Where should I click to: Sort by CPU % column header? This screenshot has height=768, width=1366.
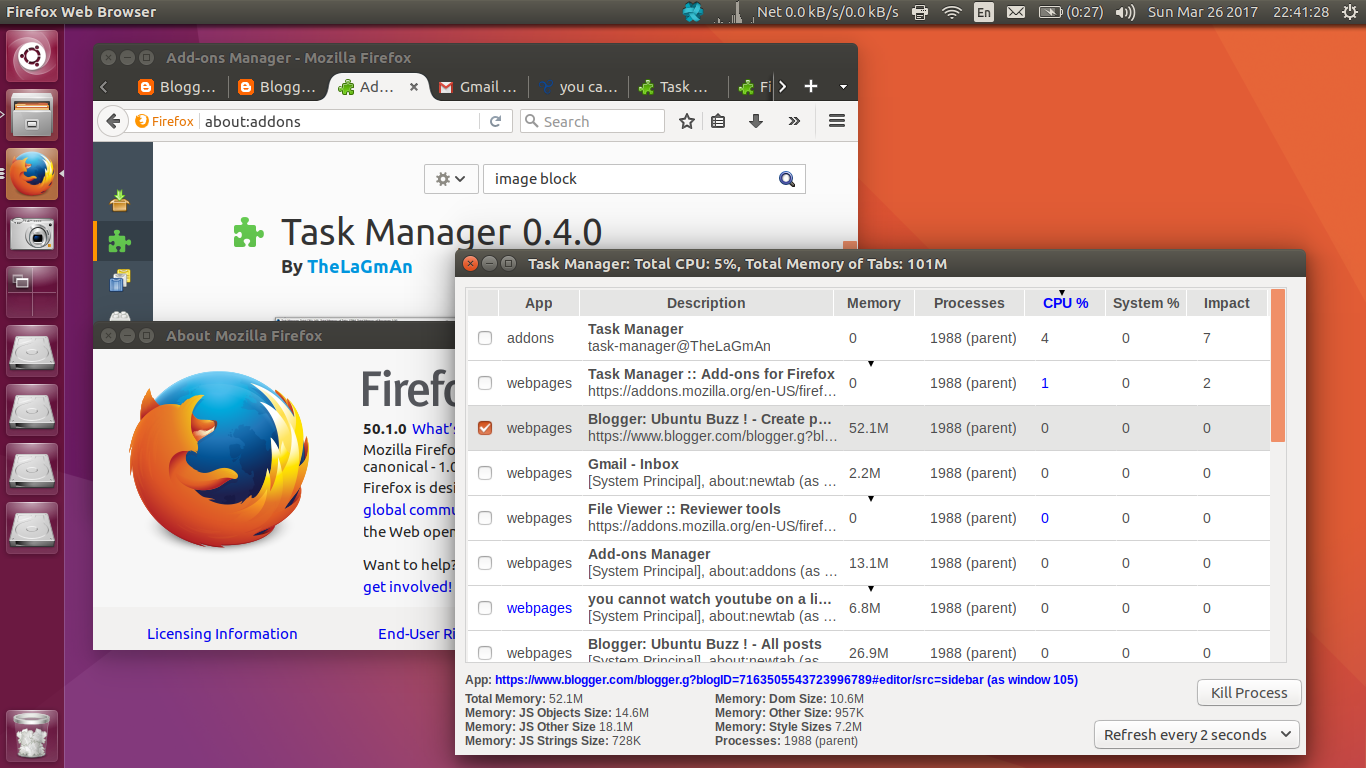tap(1065, 303)
